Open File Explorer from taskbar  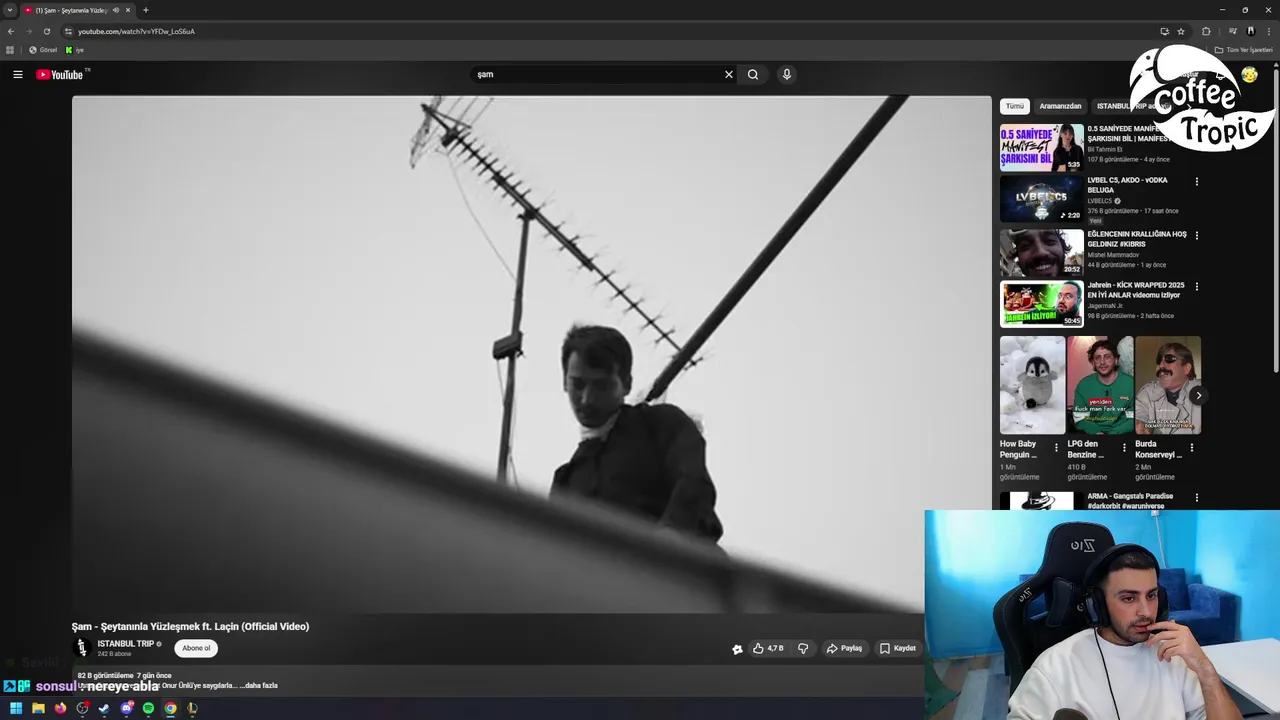click(38, 708)
